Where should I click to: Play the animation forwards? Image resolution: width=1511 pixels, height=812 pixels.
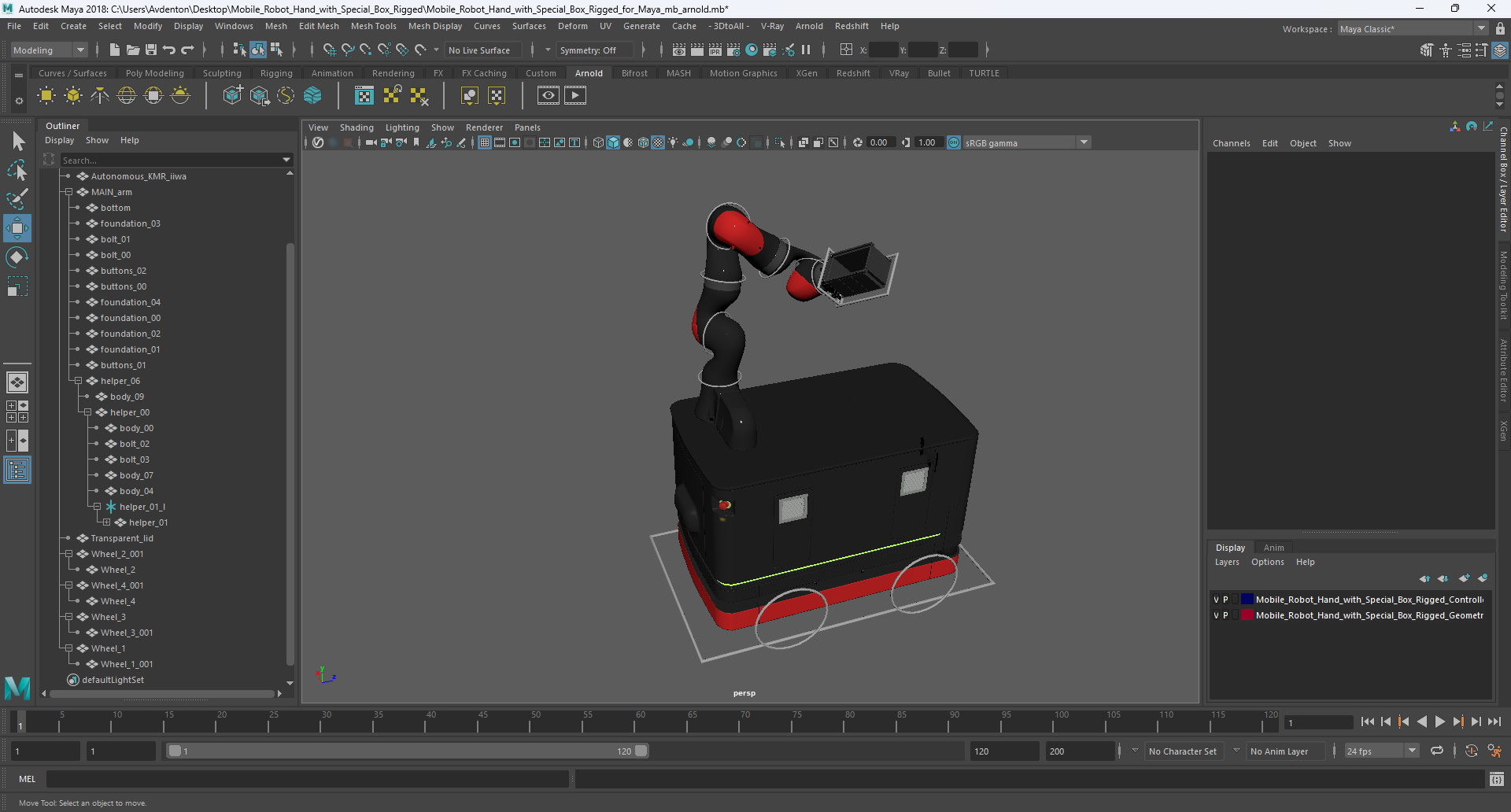coord(1439,722)
